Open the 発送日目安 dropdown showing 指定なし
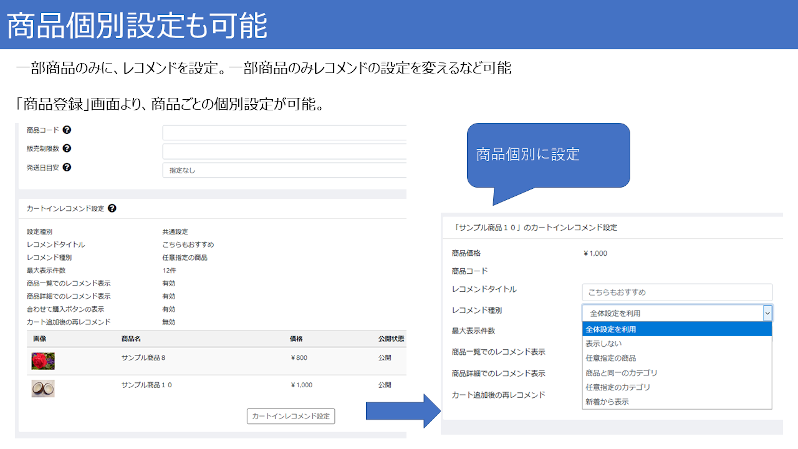Screen dimensions: 798x449 point(284,170)
